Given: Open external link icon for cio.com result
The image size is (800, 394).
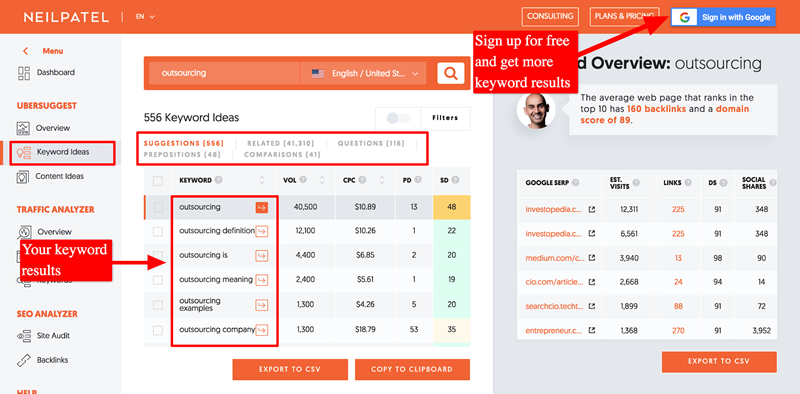Looking at the screenshot, I should (x=592, y=282).
